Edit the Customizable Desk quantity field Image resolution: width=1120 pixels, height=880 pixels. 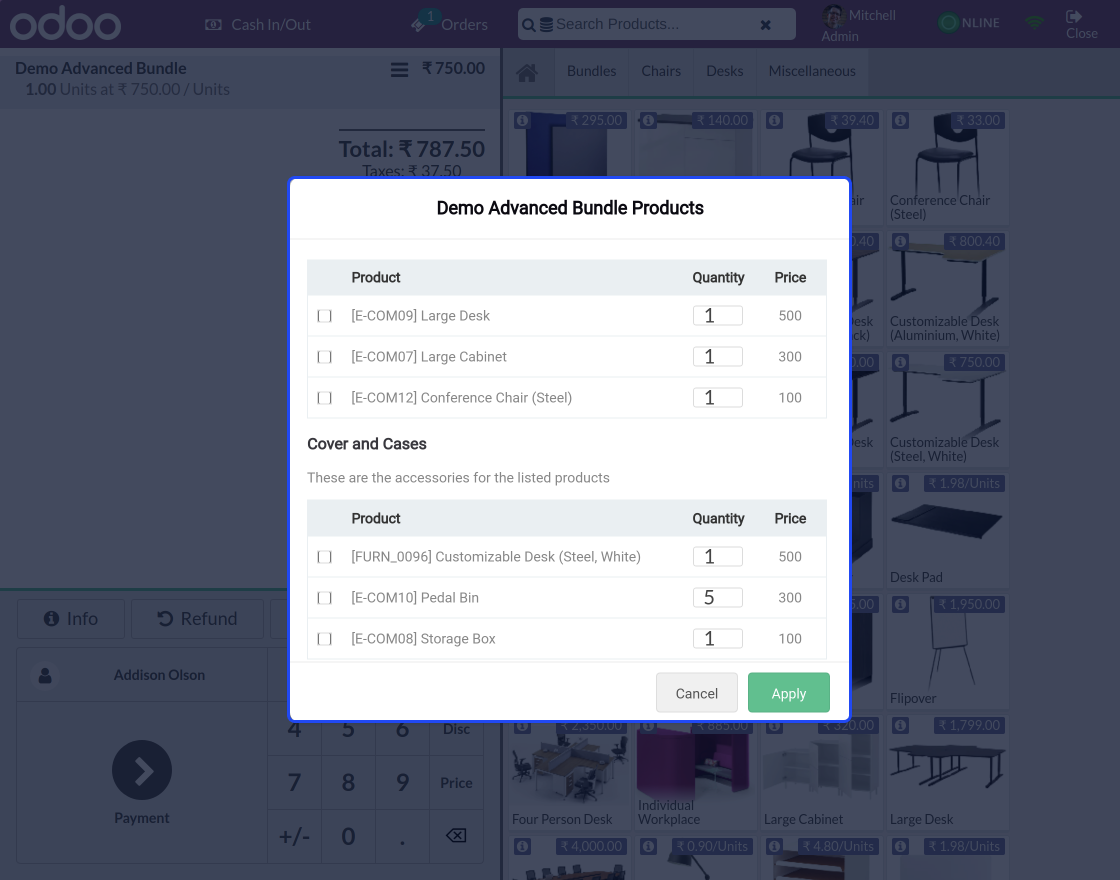(718, 556)
